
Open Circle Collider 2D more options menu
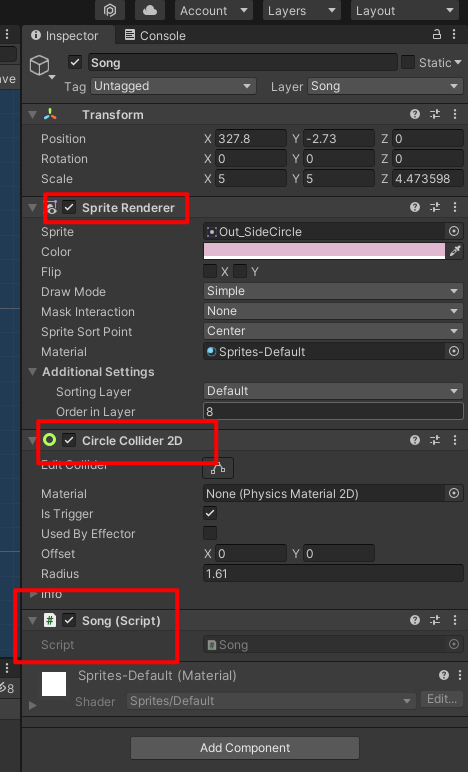[455, 440]
